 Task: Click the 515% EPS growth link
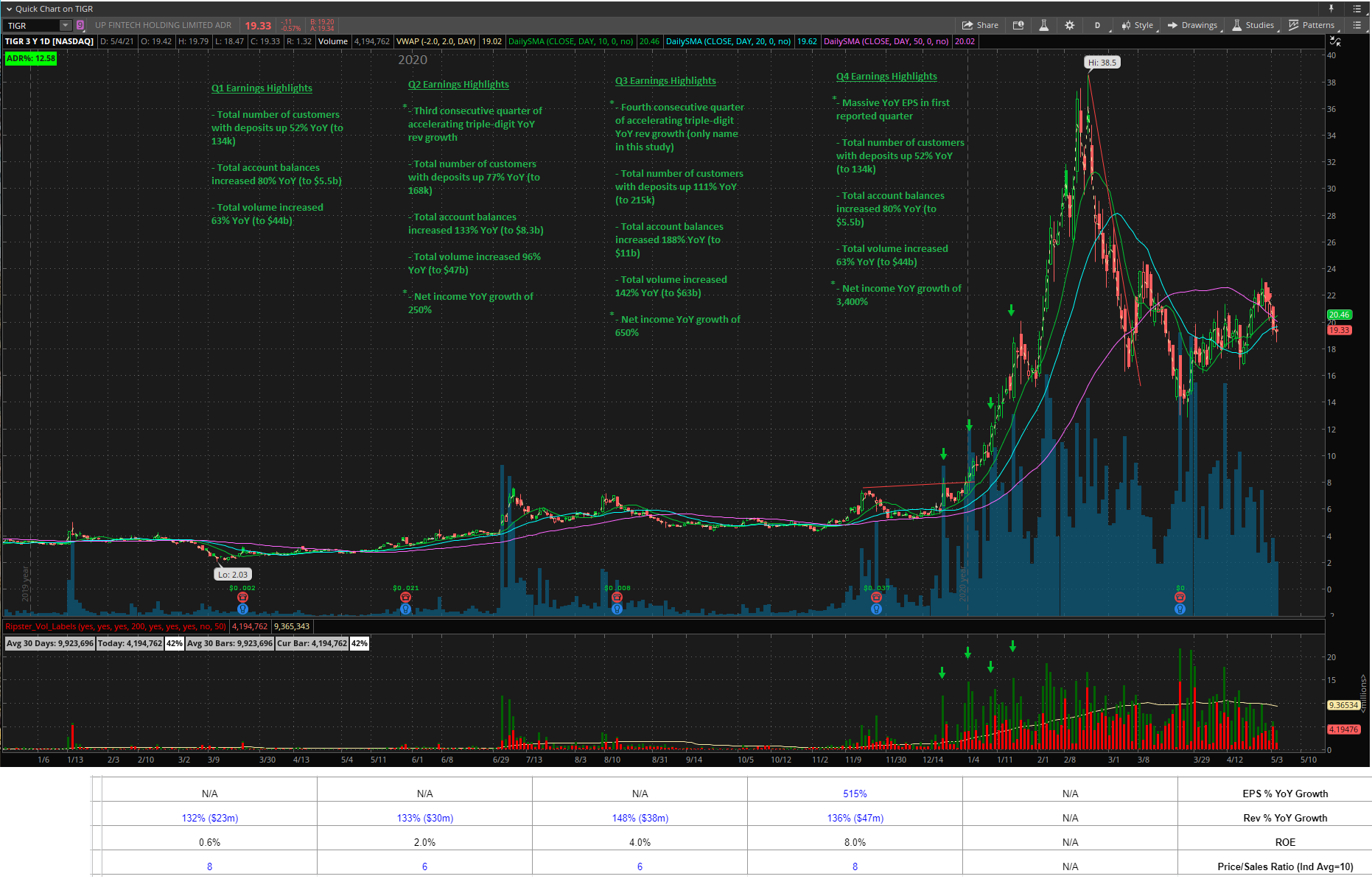pyautogui.click(x=855, y=794)
